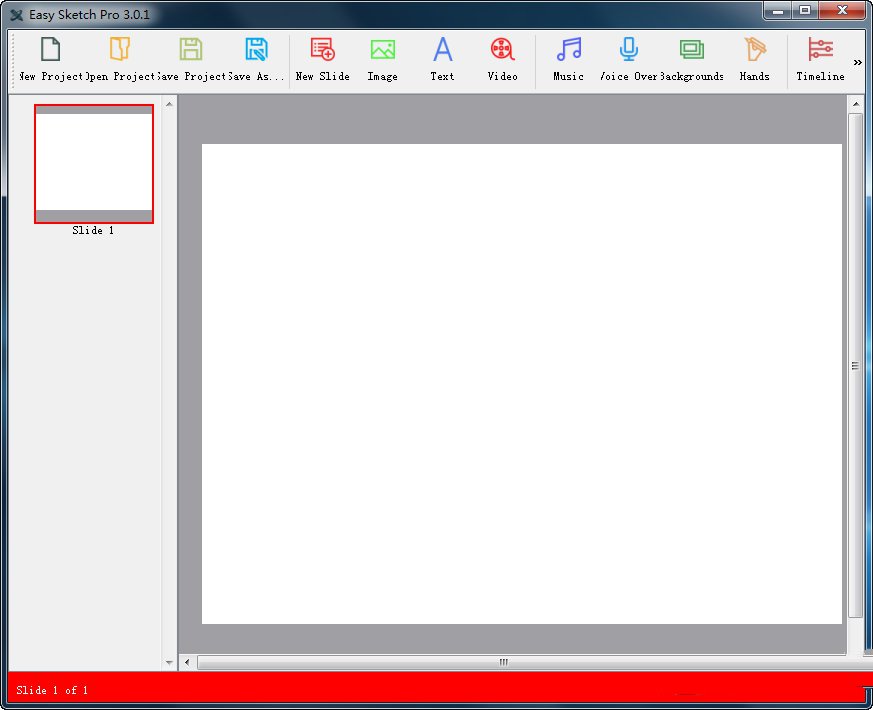Image resolution: width=873 pixels, height=710 pixels.
Task: Click the blank white slide canvas
Action: (521, 384)
